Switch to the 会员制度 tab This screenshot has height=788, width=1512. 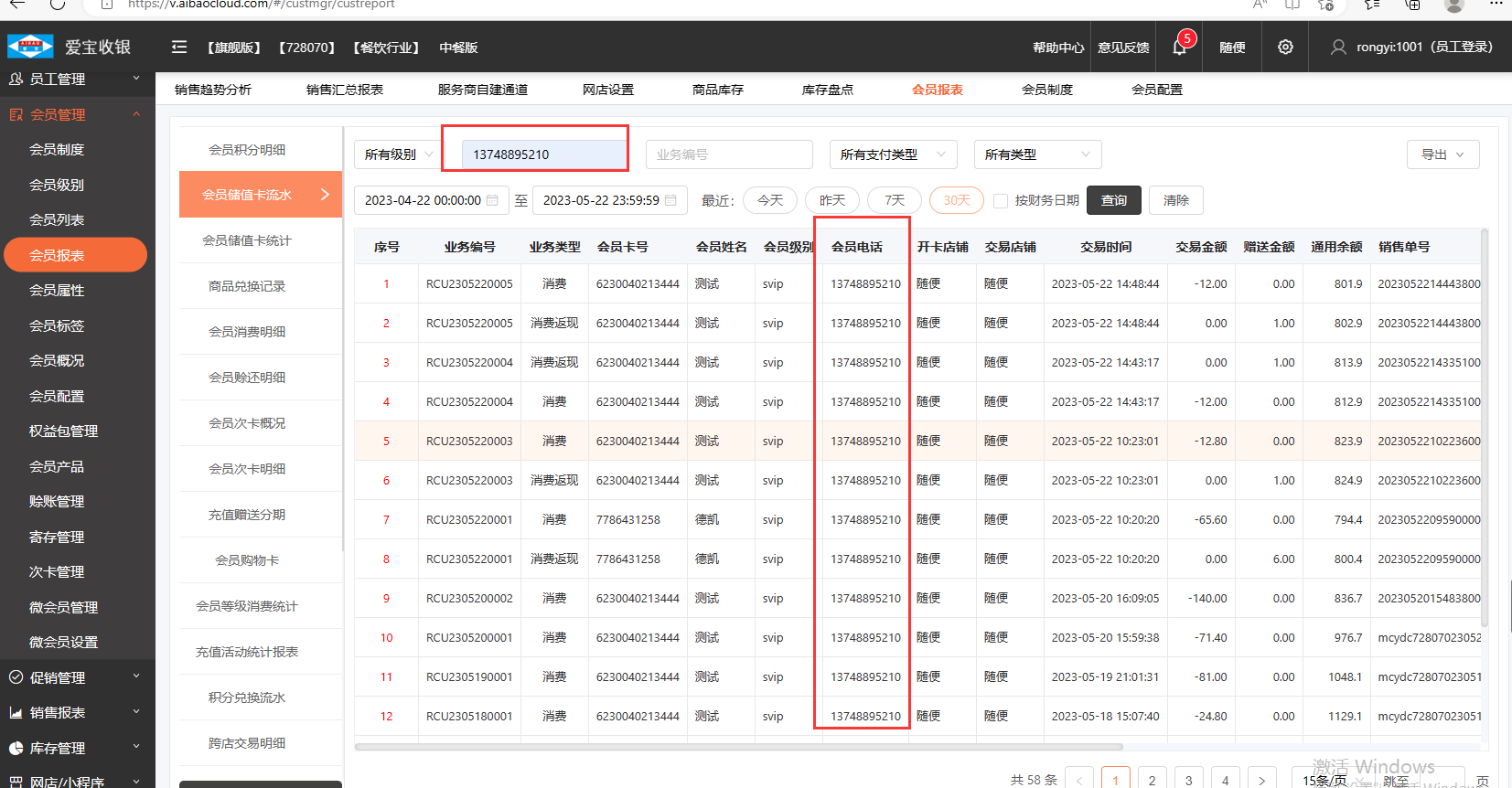[1046, 90]
